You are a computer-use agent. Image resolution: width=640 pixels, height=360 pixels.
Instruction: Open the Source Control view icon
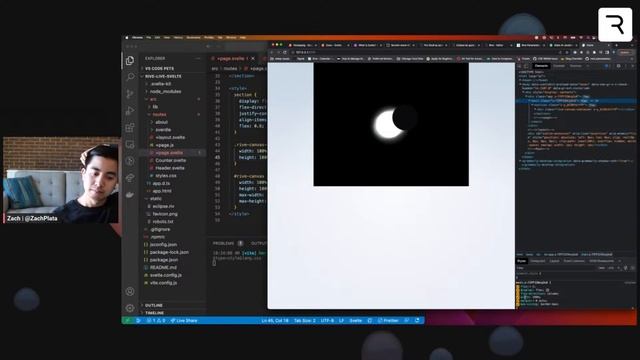tap(130, 94)
